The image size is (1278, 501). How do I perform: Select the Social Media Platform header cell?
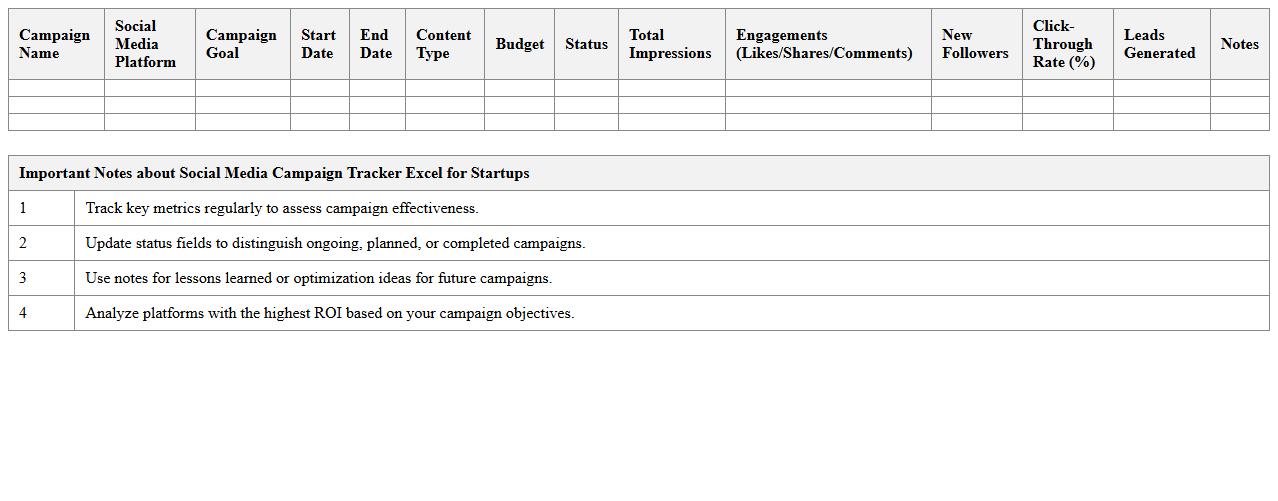146,44
